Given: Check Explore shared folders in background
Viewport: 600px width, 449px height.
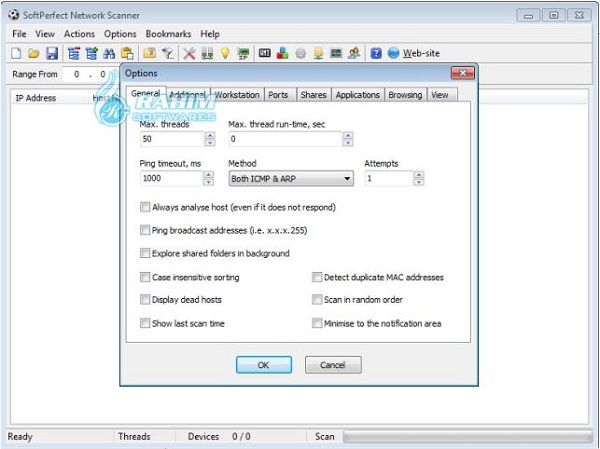Looking at the screenshot, I should [x=145, y=253].
